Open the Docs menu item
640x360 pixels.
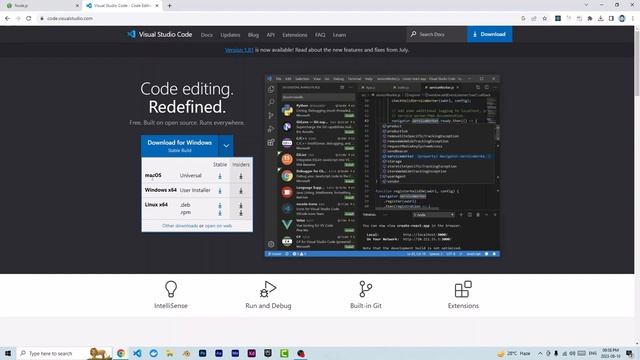click(x=207, y=35)
